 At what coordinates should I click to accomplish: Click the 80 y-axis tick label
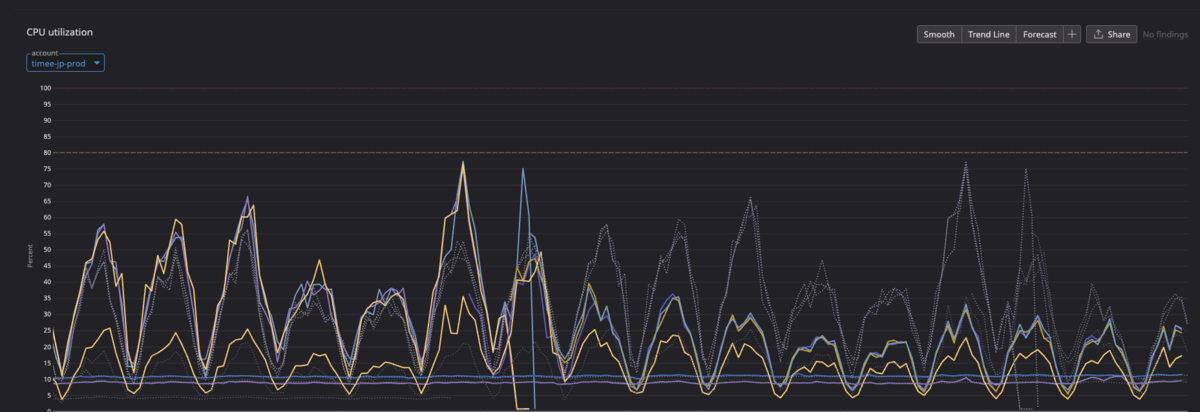(x=46, y=153)
